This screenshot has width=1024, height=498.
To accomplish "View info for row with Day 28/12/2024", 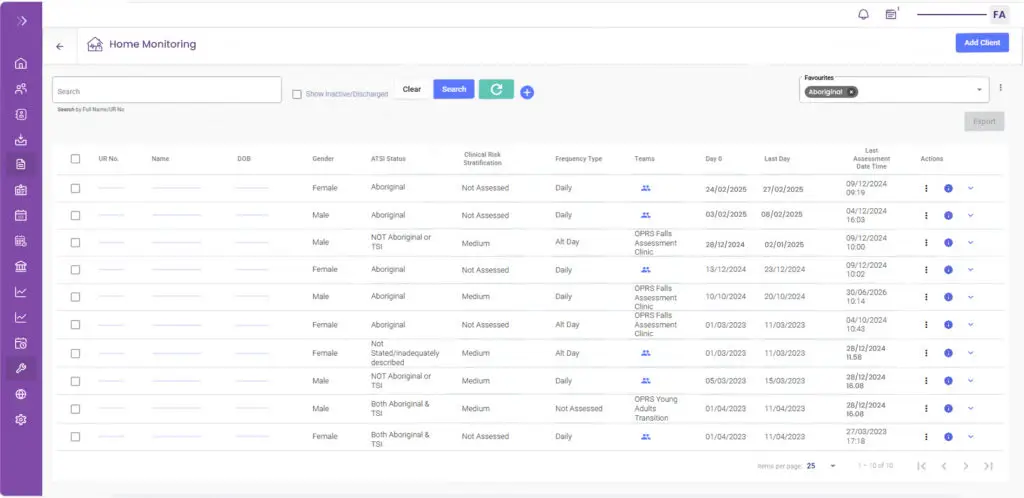I will (x=948, y=242).
